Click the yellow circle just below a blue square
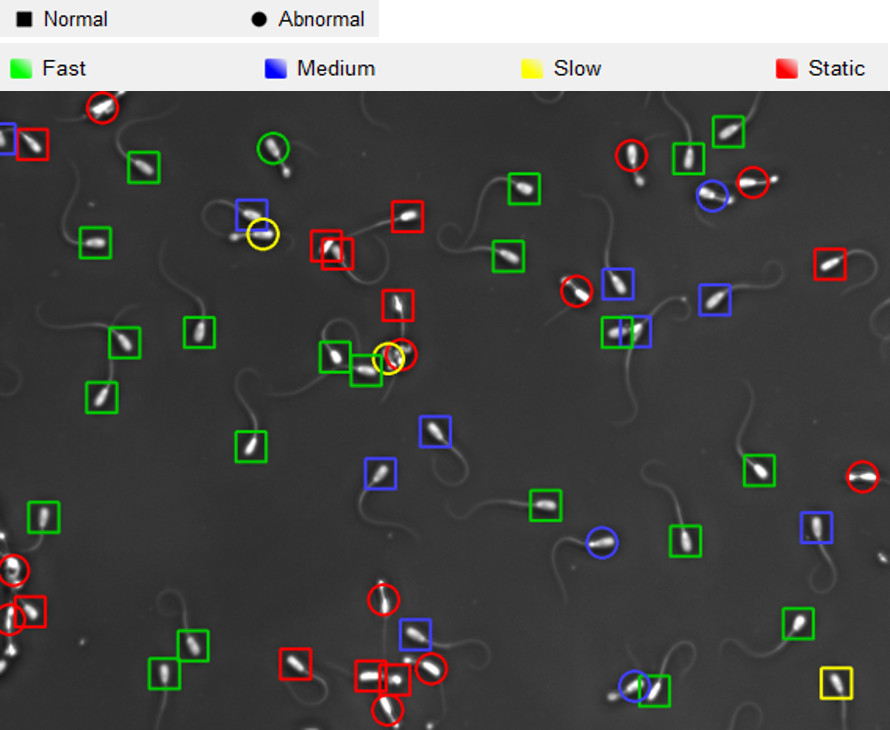 click(x=263, y=234)
